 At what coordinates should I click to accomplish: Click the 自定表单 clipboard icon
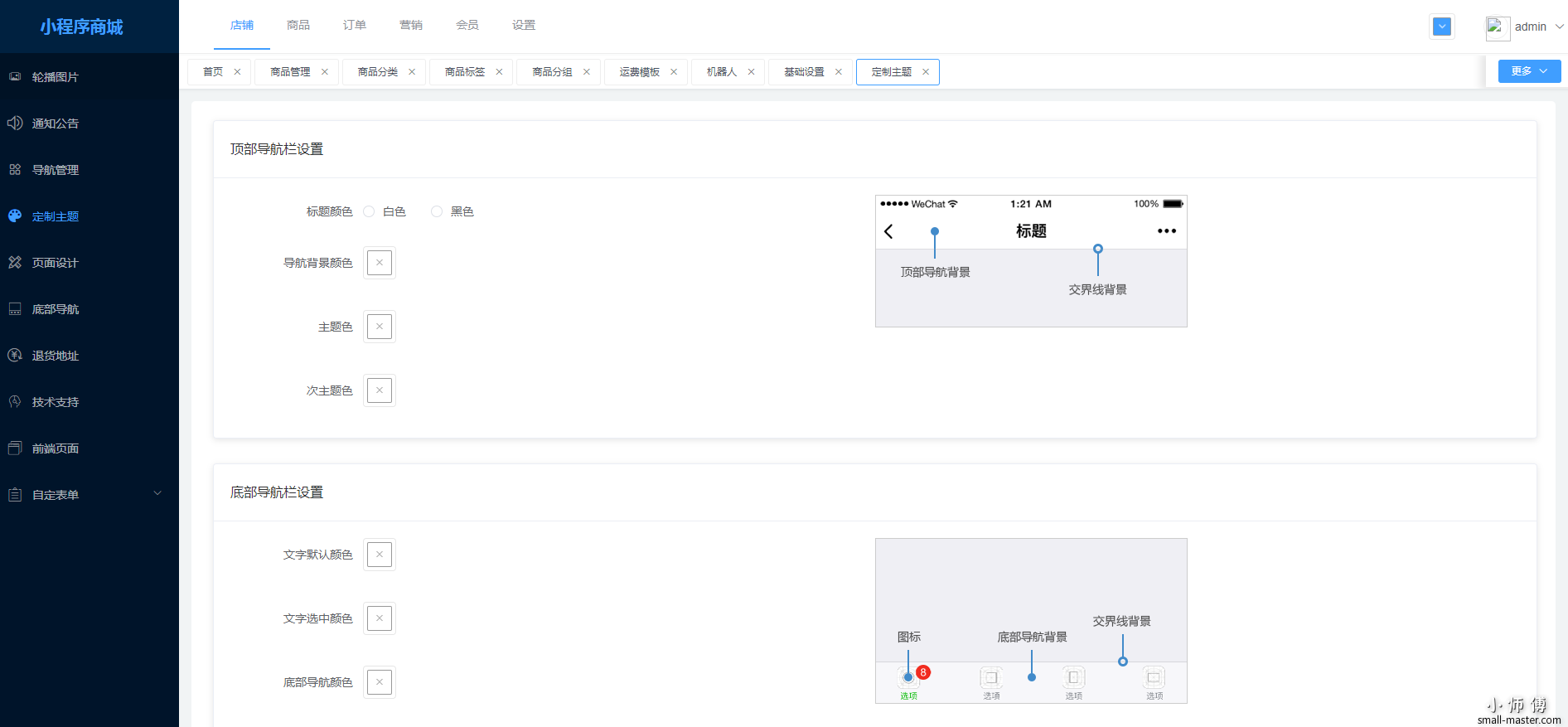[x=15, y=494]
